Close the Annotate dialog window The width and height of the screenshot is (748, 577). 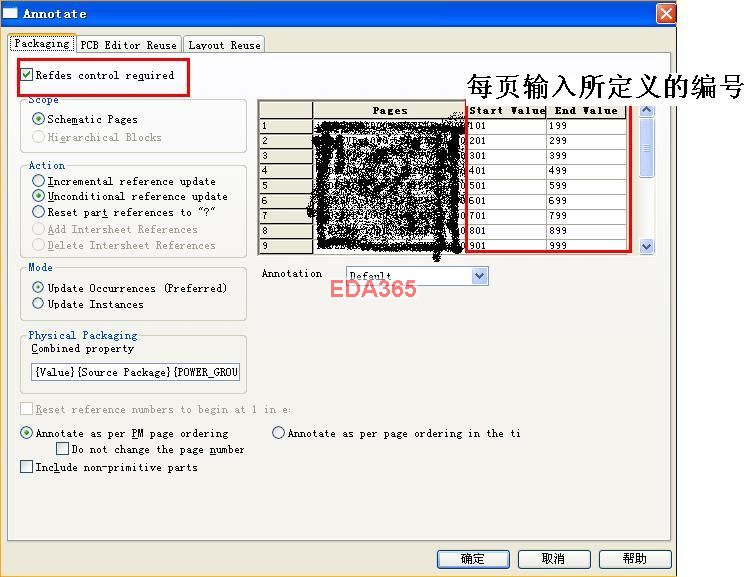pyautogui.click(x=665, y=13)
